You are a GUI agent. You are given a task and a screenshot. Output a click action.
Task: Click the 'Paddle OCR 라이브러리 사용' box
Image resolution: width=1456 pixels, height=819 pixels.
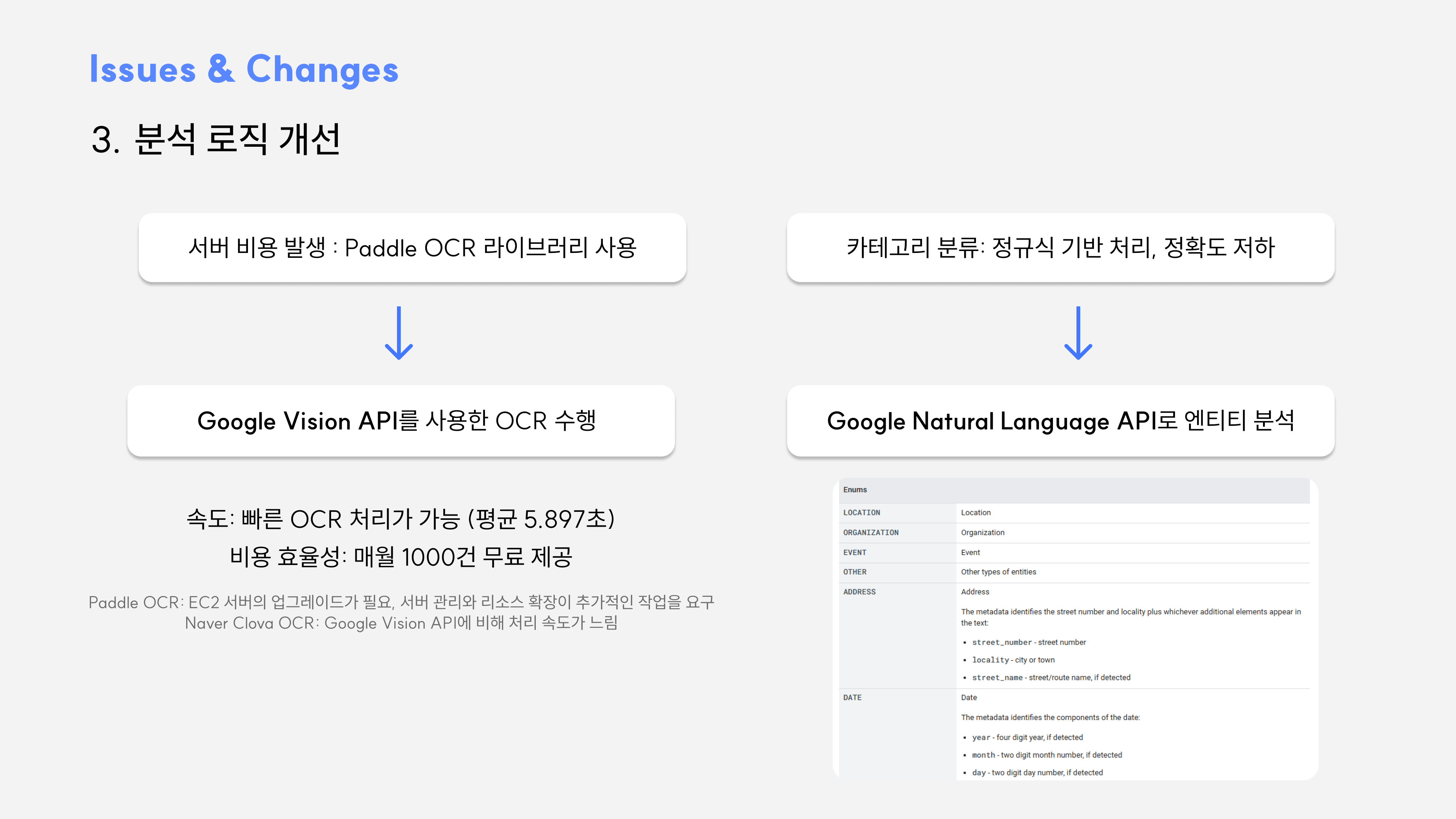point(412,248)
